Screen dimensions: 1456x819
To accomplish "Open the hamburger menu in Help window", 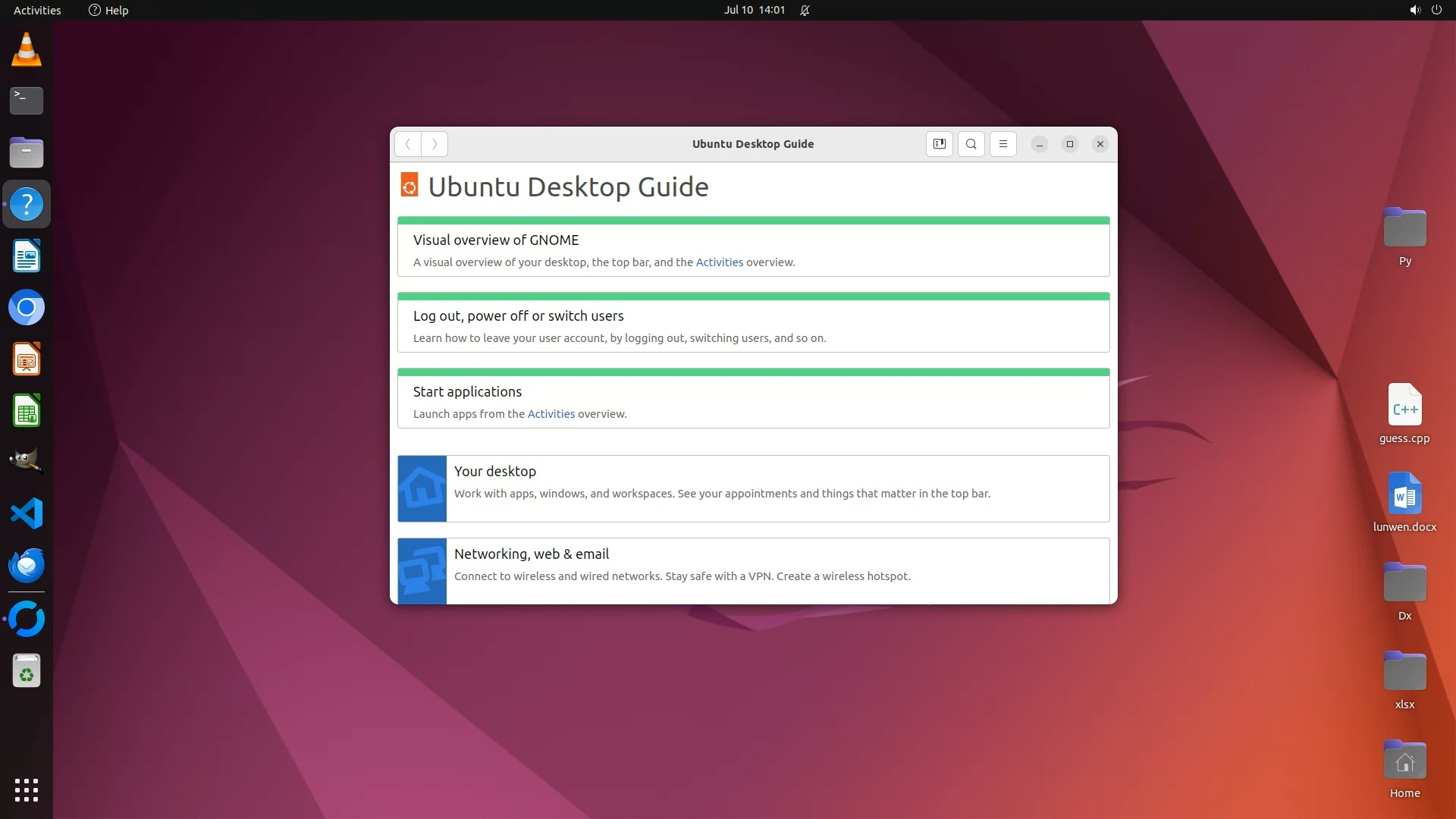I will (x=1003, y=144).
